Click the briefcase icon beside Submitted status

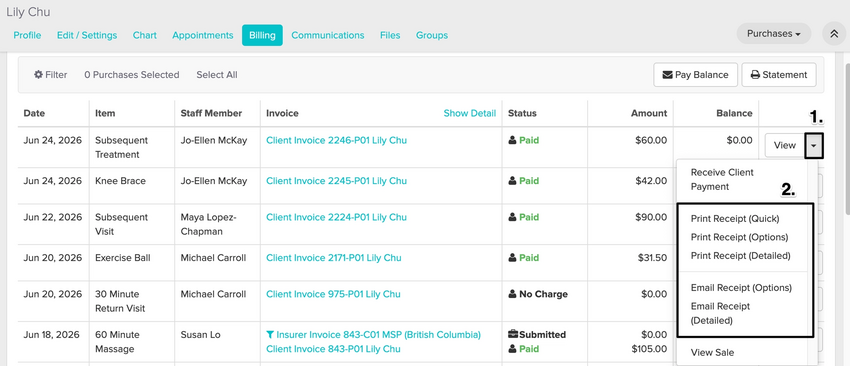coord(513,335)
